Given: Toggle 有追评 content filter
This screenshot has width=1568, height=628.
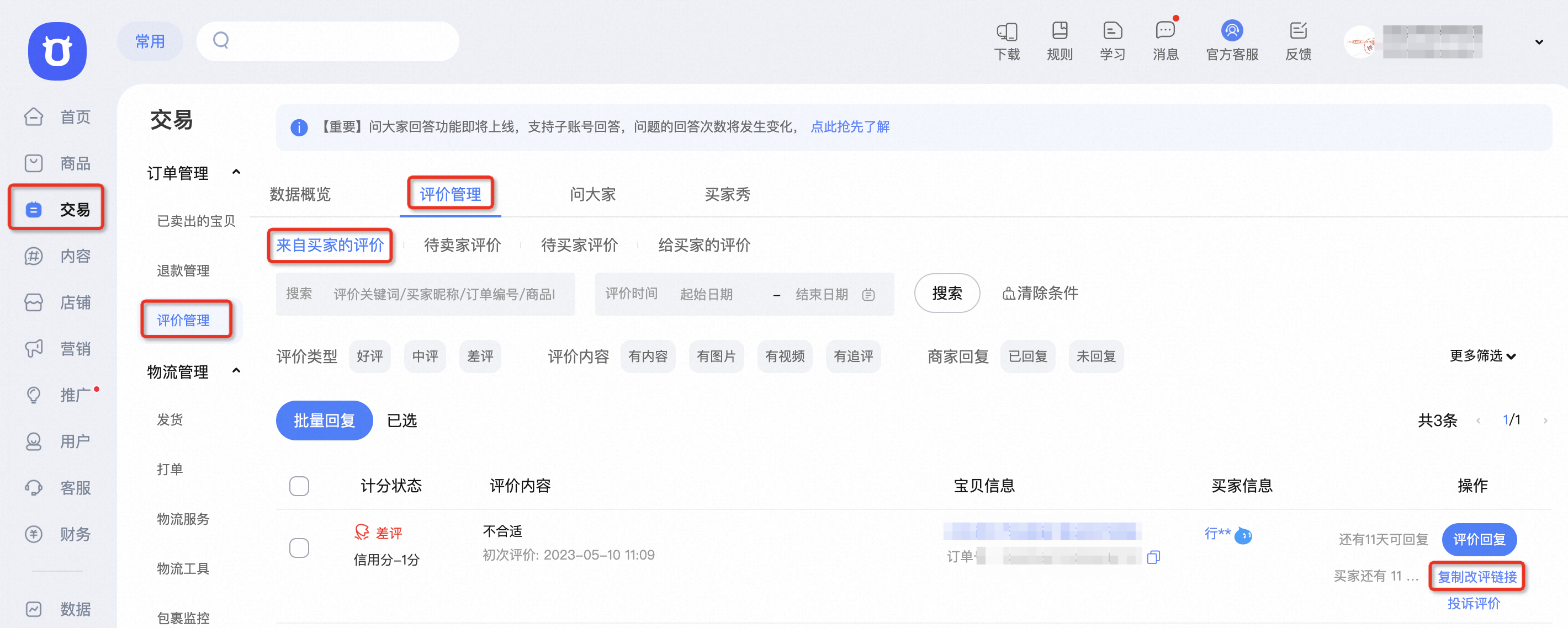Looking at the screenshot, I should point(853,356).
